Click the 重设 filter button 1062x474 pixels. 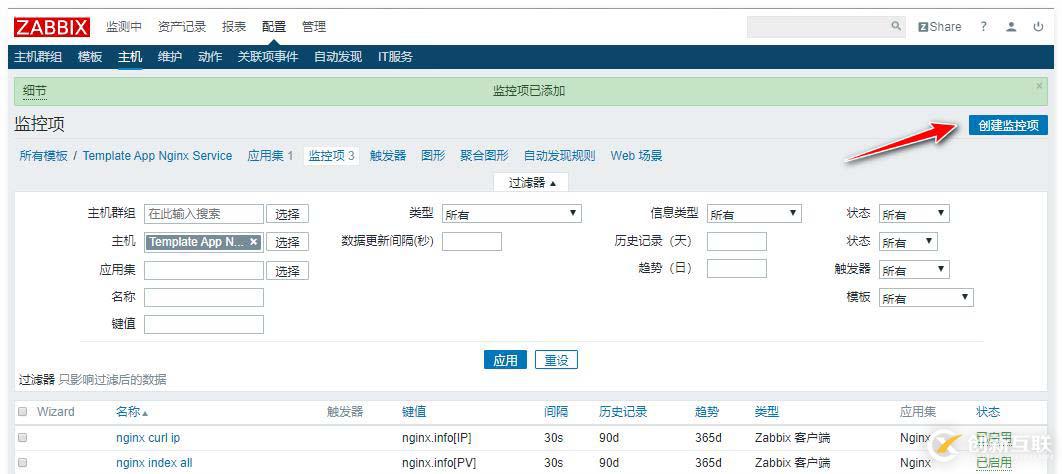pos(556,360)
